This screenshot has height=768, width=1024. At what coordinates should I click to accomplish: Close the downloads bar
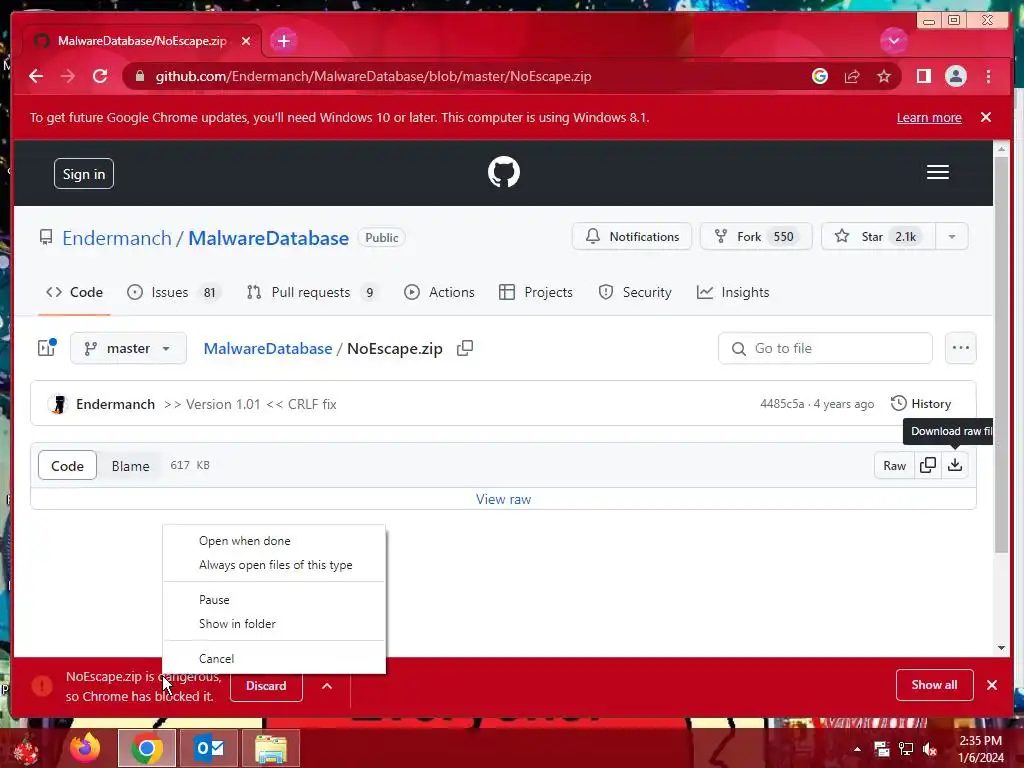pyautogui.click(x=992, y=685)
